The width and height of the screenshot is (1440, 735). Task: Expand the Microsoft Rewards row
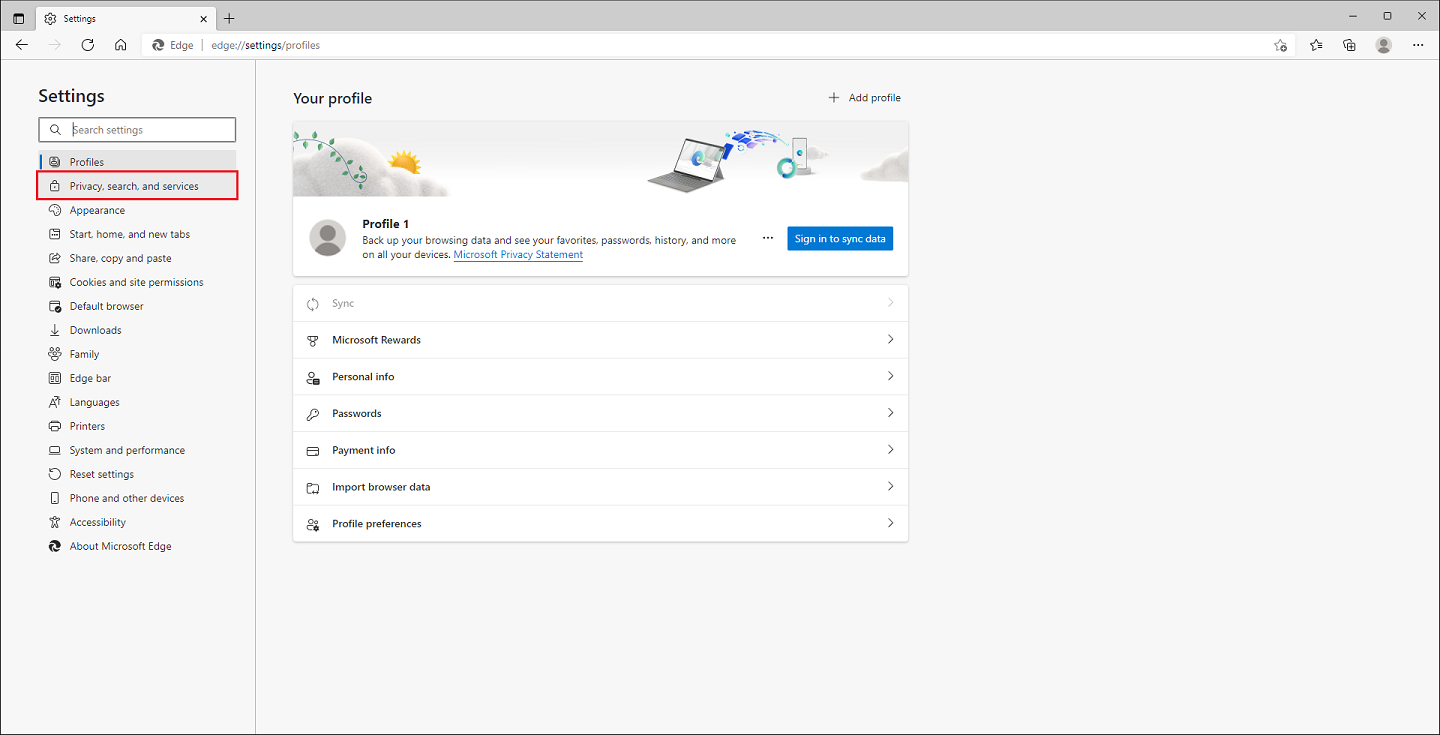pos(600,340)
